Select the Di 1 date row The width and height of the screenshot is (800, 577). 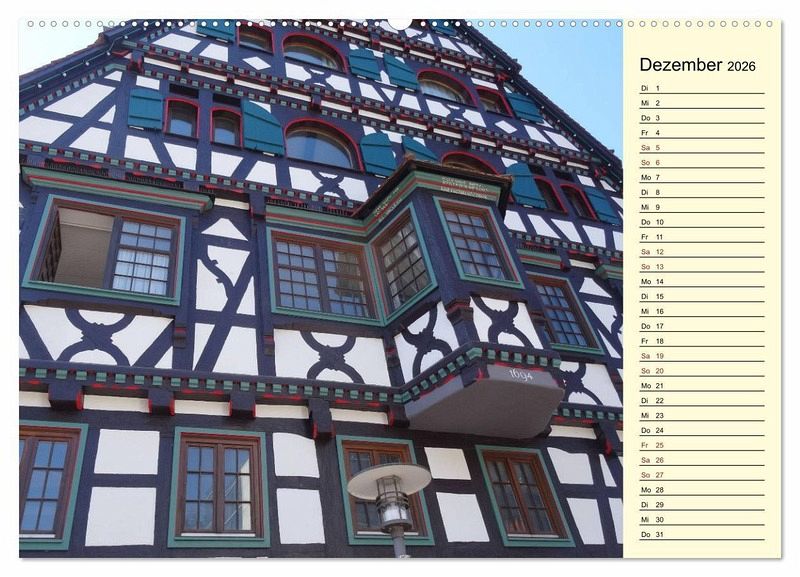pos(702,88)
